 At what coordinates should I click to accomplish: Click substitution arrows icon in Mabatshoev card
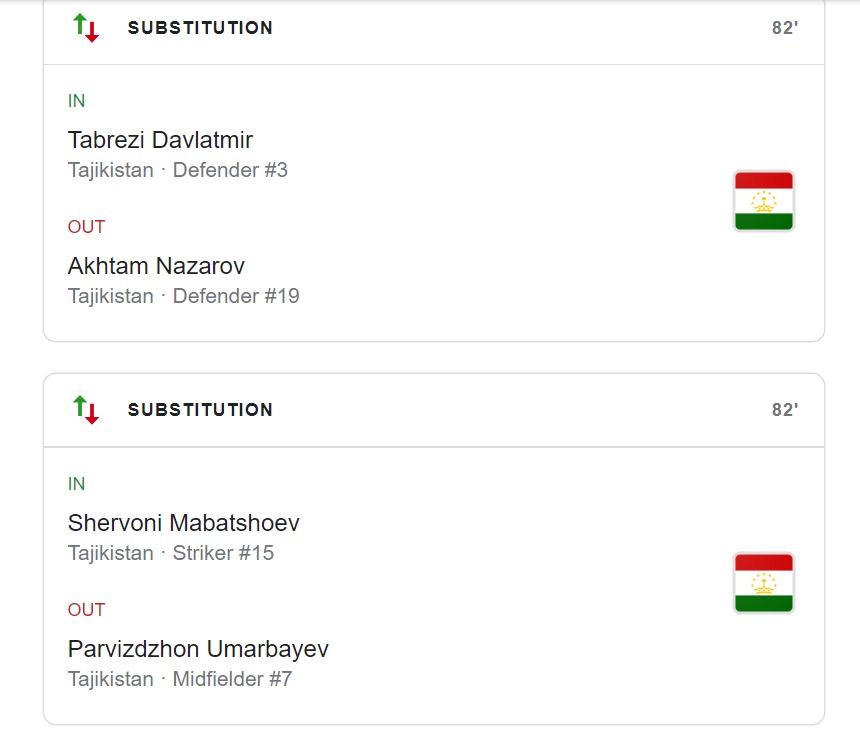[86, 409]
